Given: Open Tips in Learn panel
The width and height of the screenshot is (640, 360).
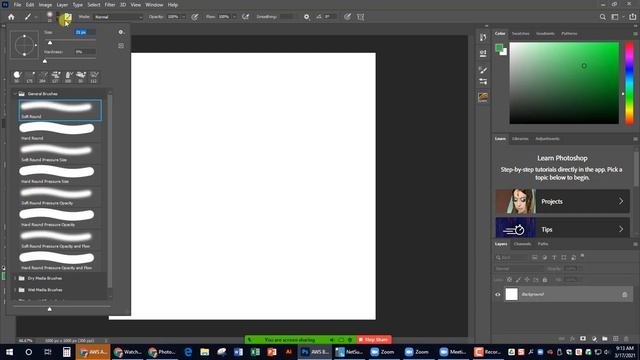Looking at the screenshot, I should pos(562,228).
